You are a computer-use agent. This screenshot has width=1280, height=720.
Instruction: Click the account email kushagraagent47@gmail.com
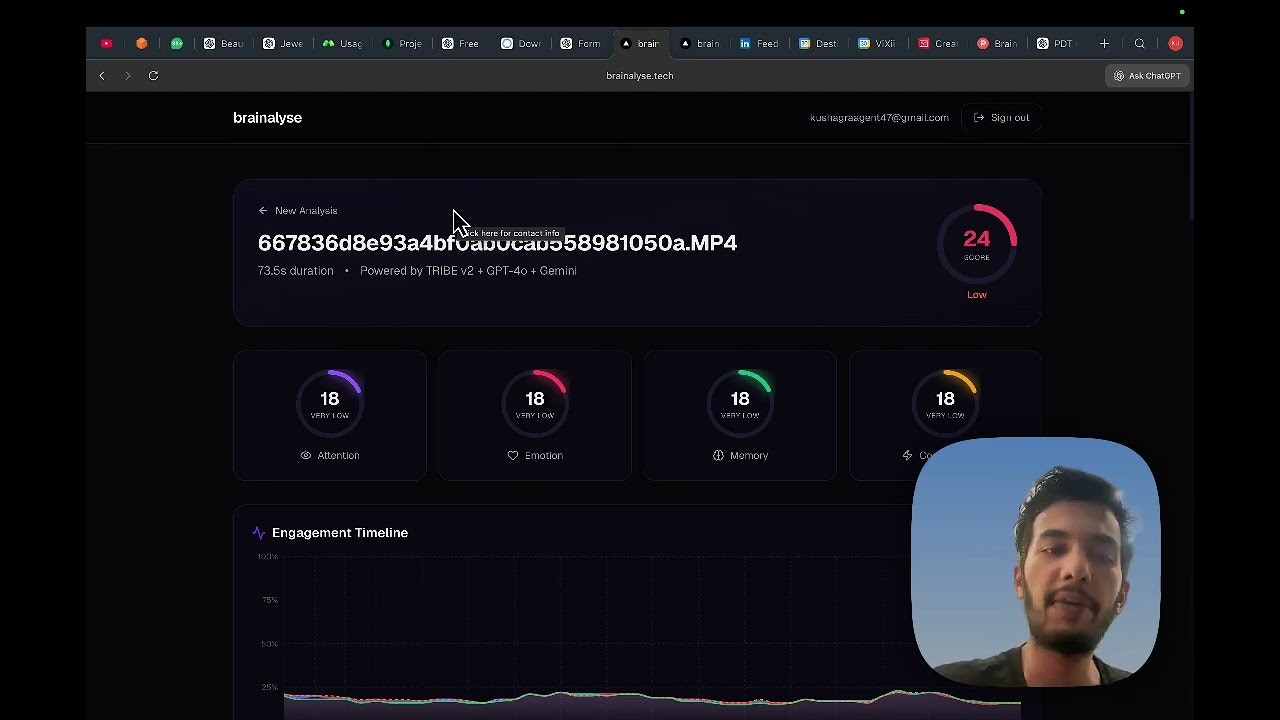(879, 117)
